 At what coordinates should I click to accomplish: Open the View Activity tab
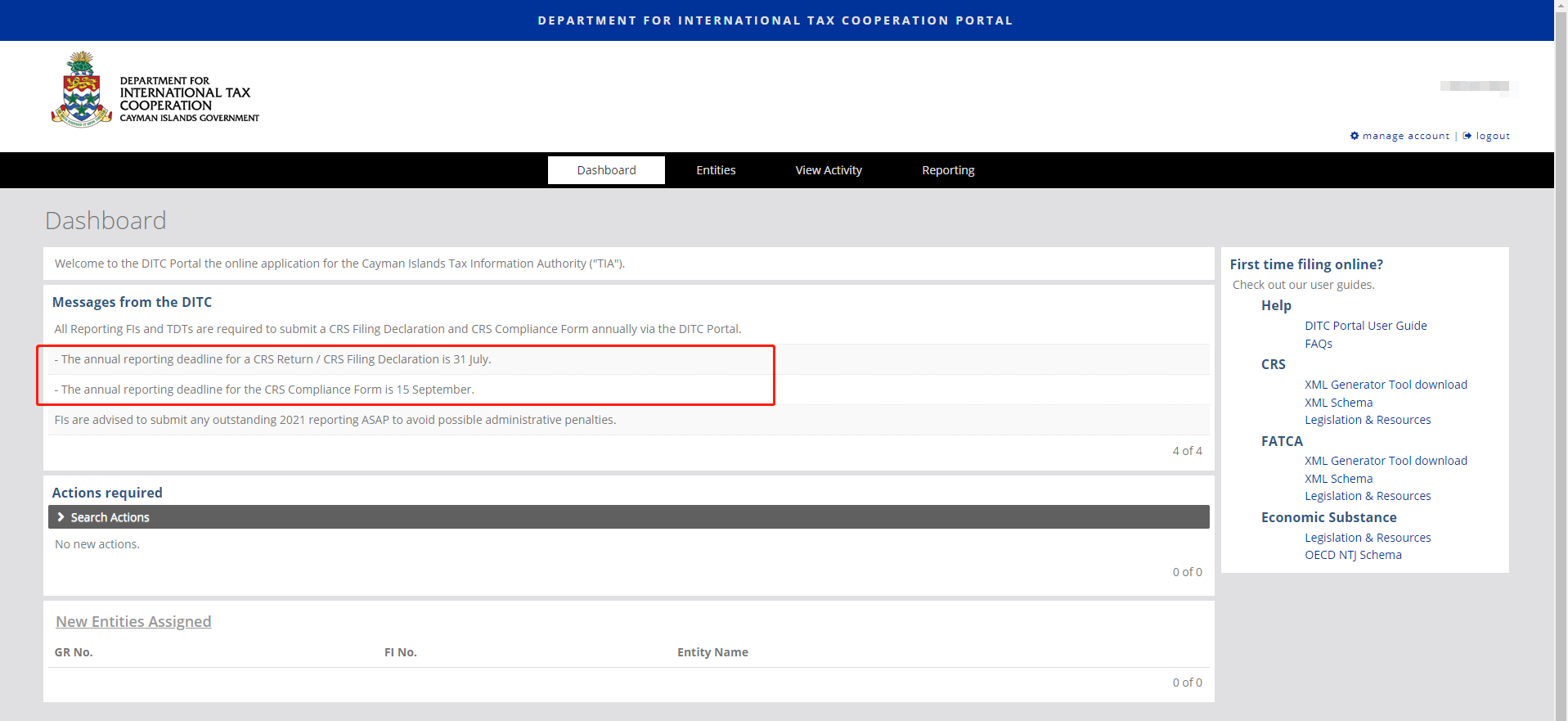829,170
